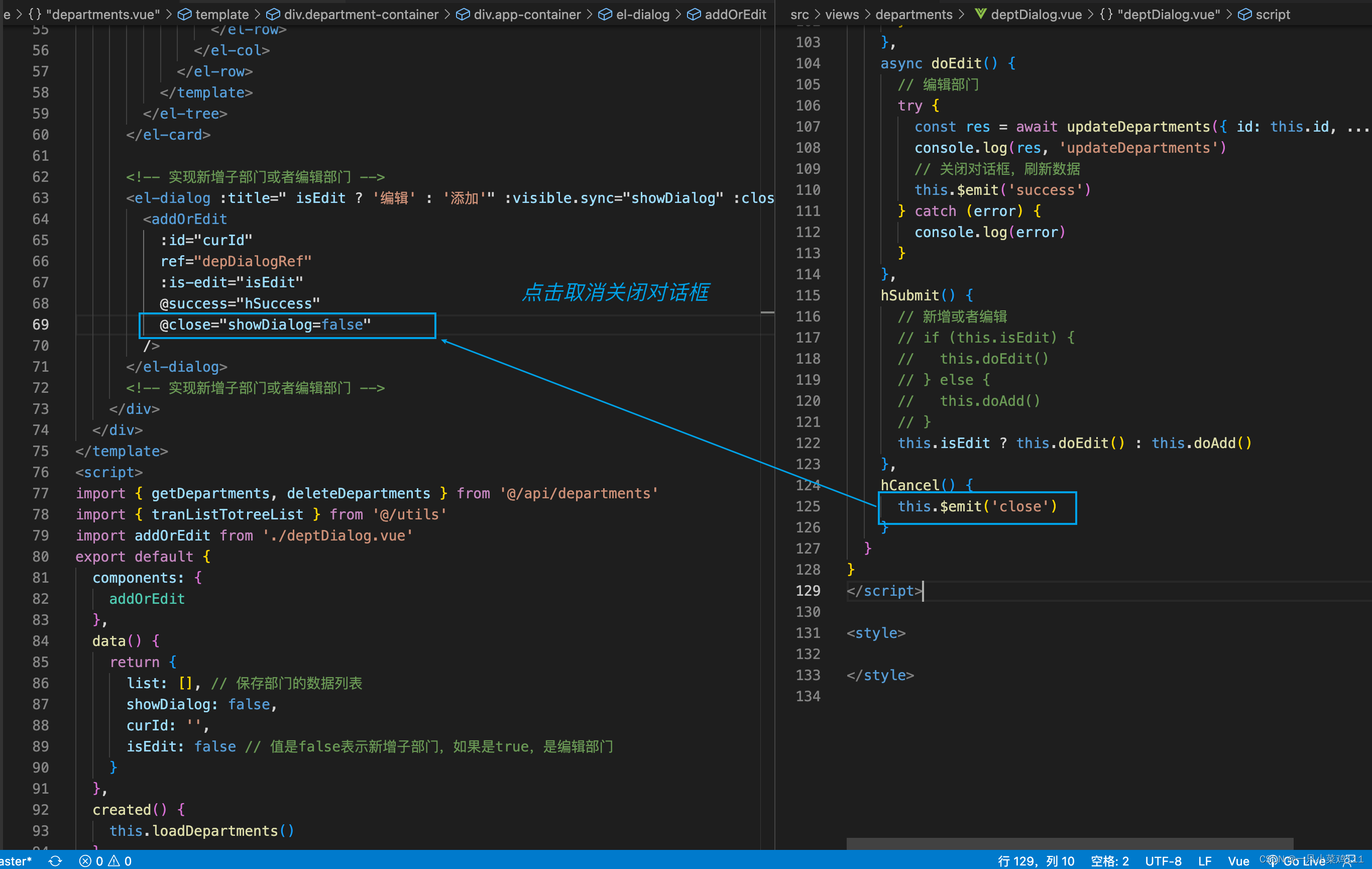The width and height of the screenshot is (1372, 869).
Task: Click the cube icon before script breadcrumb
Action: [x=1245, y=14]
